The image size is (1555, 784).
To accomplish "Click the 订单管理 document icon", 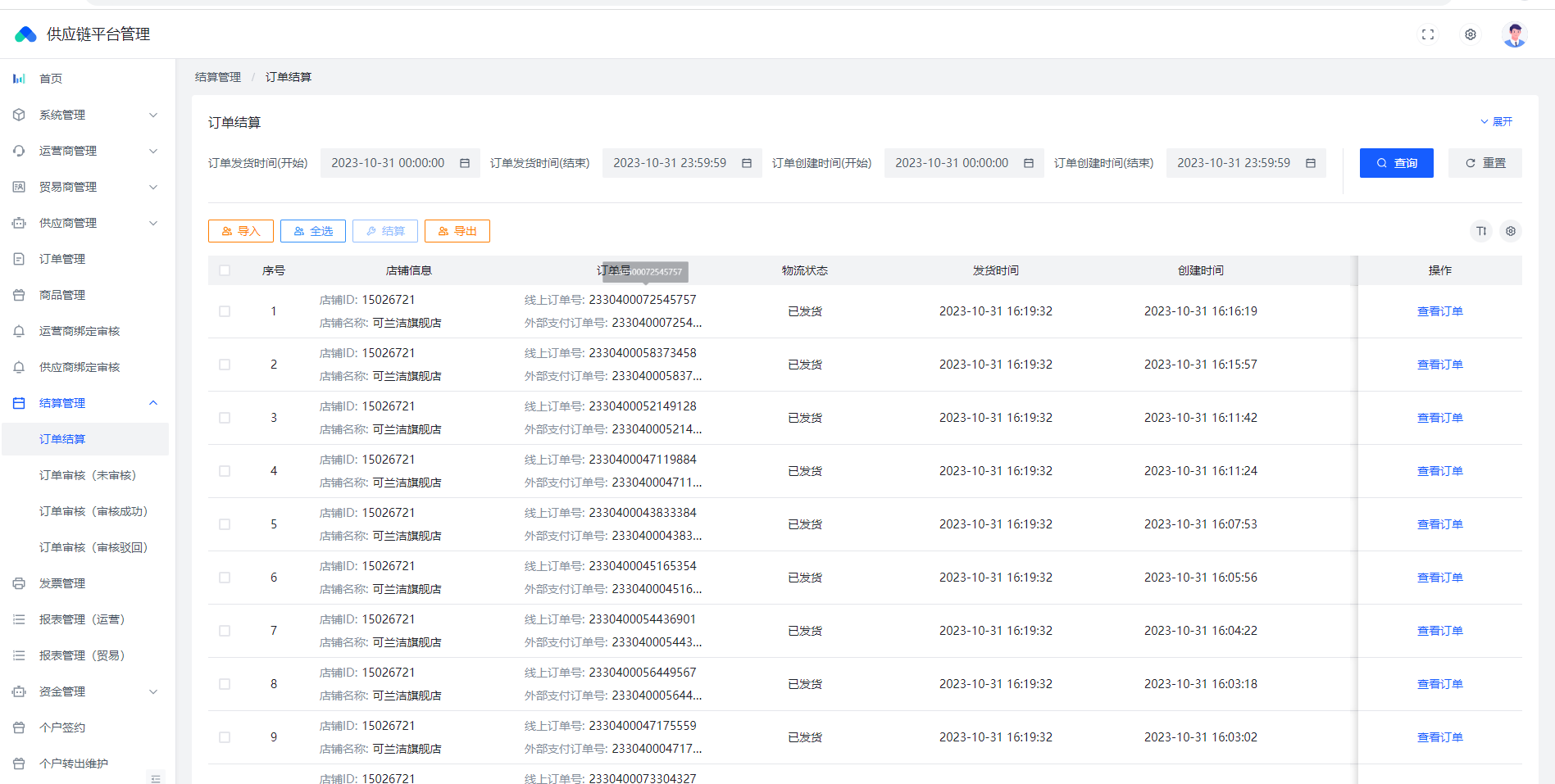I will (x=19, y=259).
